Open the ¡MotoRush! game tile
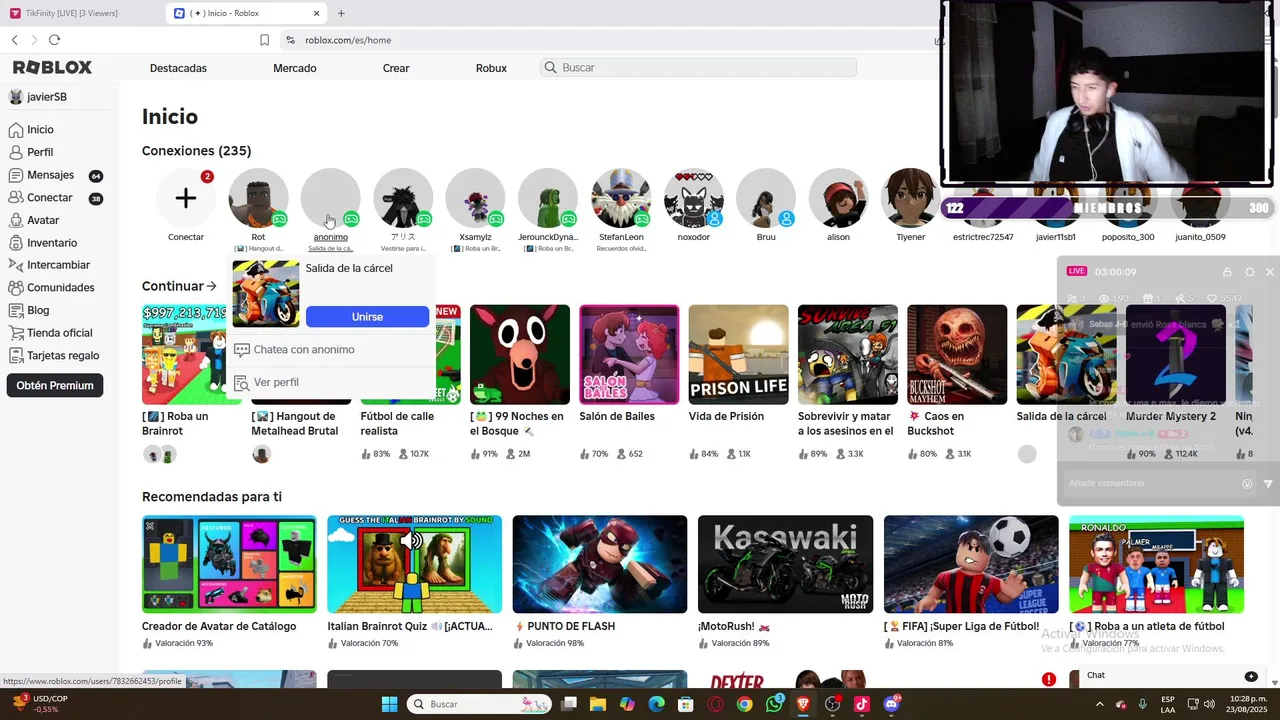Image resolution: width=1280 pixels, height=720 pixels. 785,564
